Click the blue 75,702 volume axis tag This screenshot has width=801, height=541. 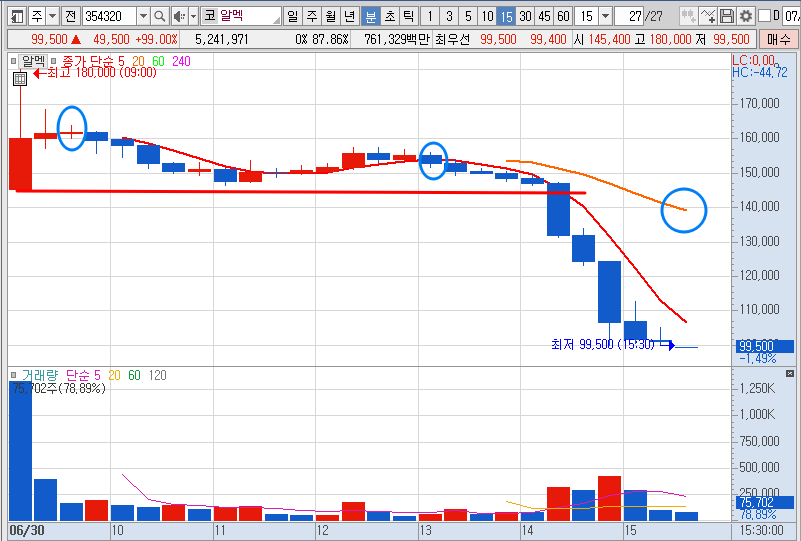click(765, 502)
